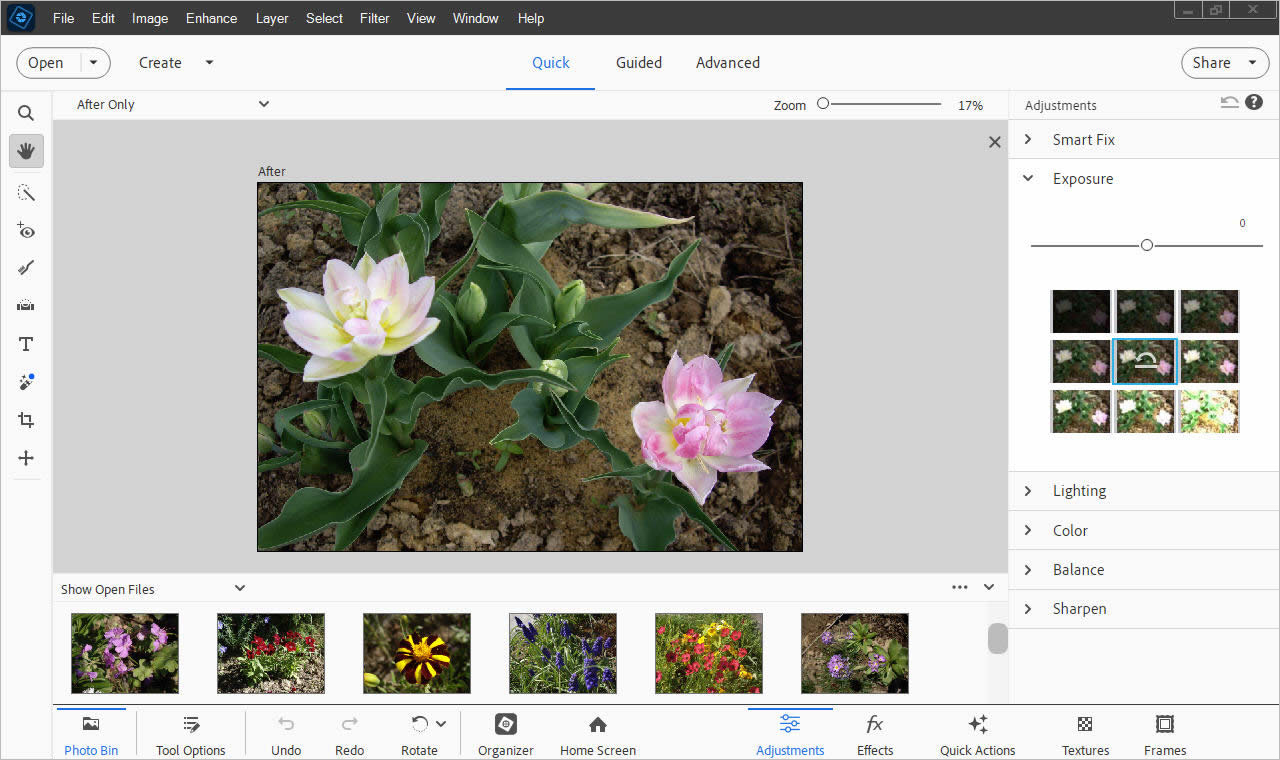Toggle the Photo Bin panel
Viewport: 1280px width, 760px height.
(x=90, y=733)
